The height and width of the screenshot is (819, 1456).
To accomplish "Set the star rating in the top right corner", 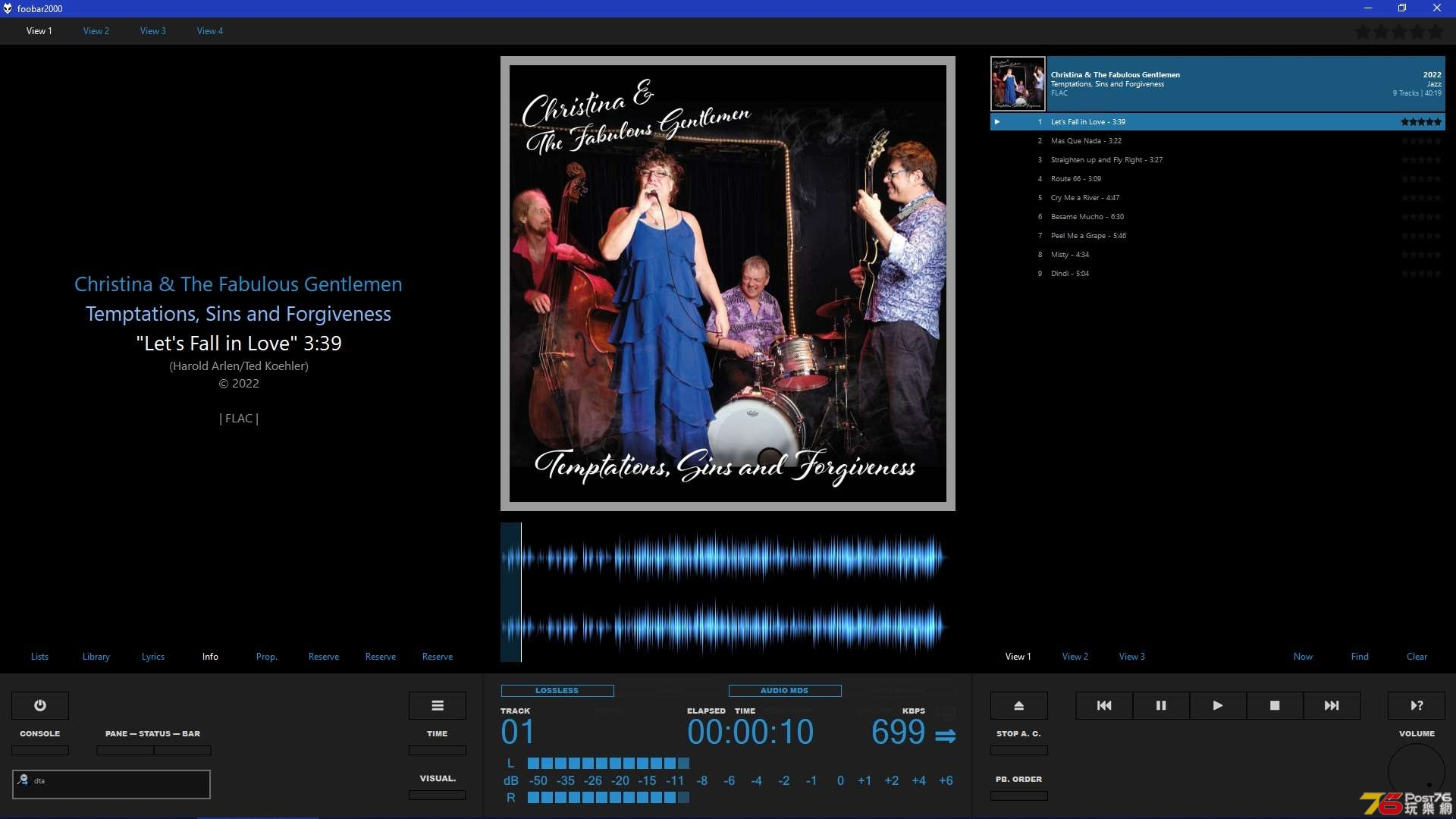I will pos(1399,32).
